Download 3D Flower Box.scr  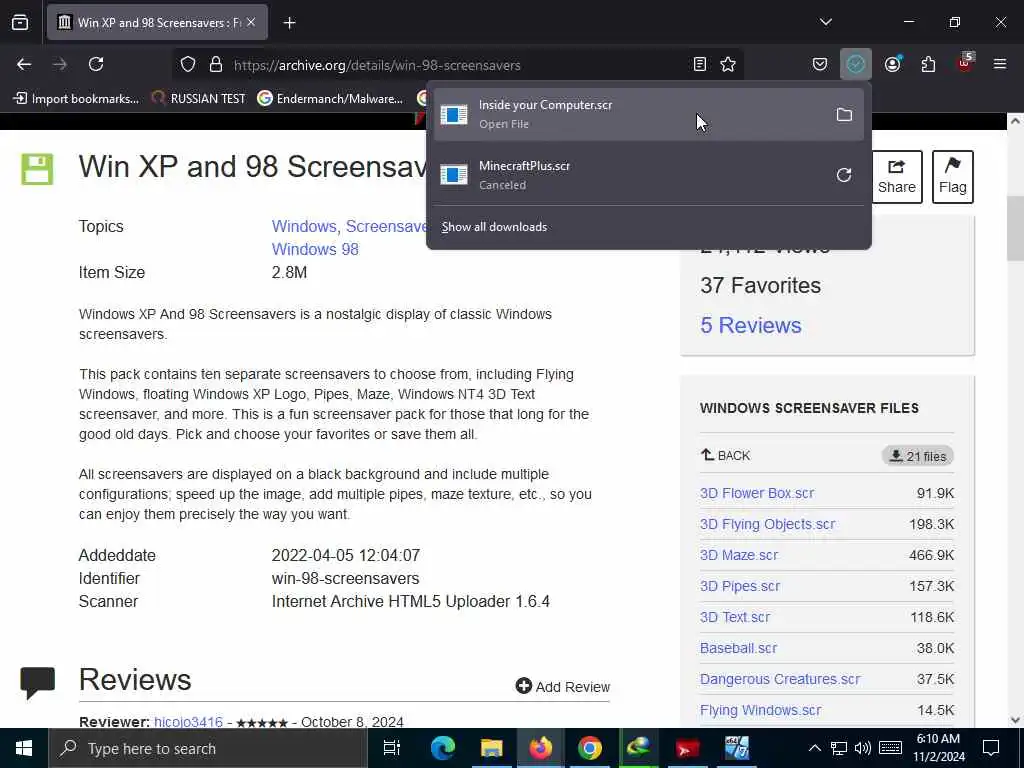pos(757,493)
